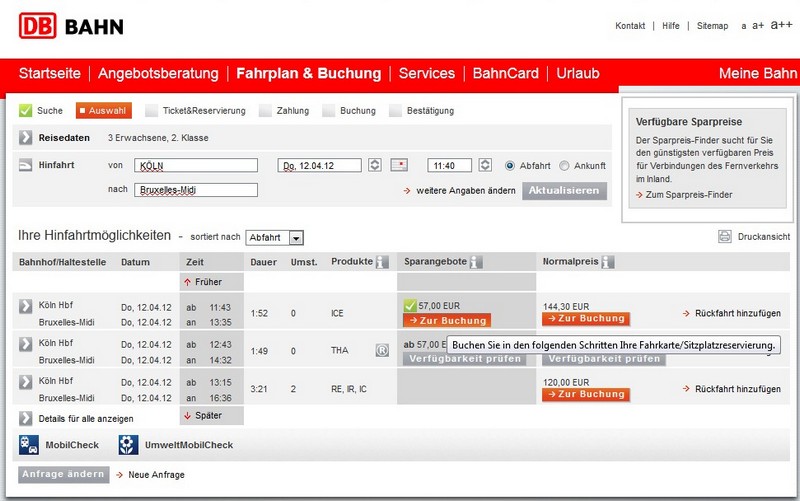Click the MobilCheck label

[x=72, y=445]
